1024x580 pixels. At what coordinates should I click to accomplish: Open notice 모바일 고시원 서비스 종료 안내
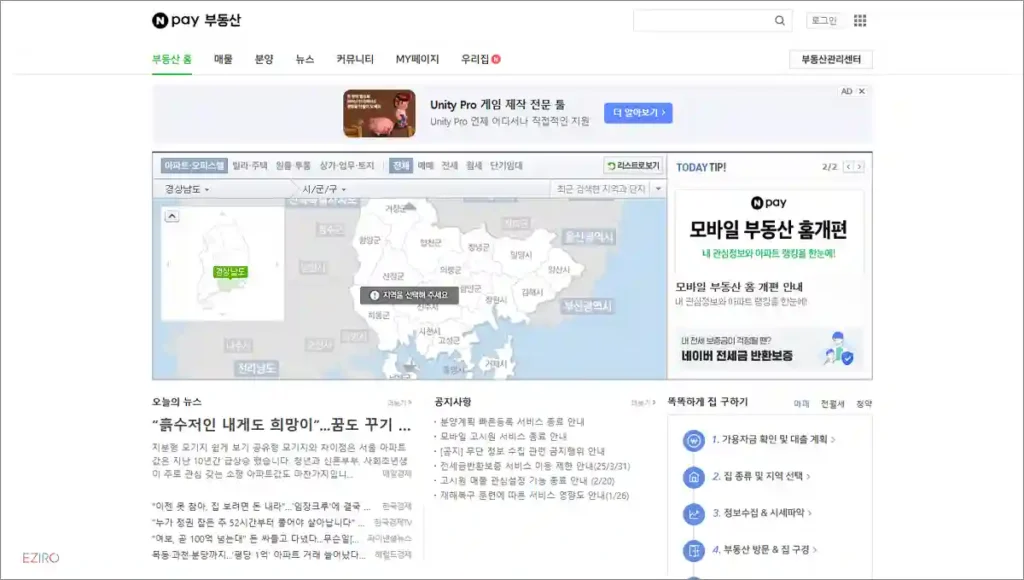click(x=504, y=436)
